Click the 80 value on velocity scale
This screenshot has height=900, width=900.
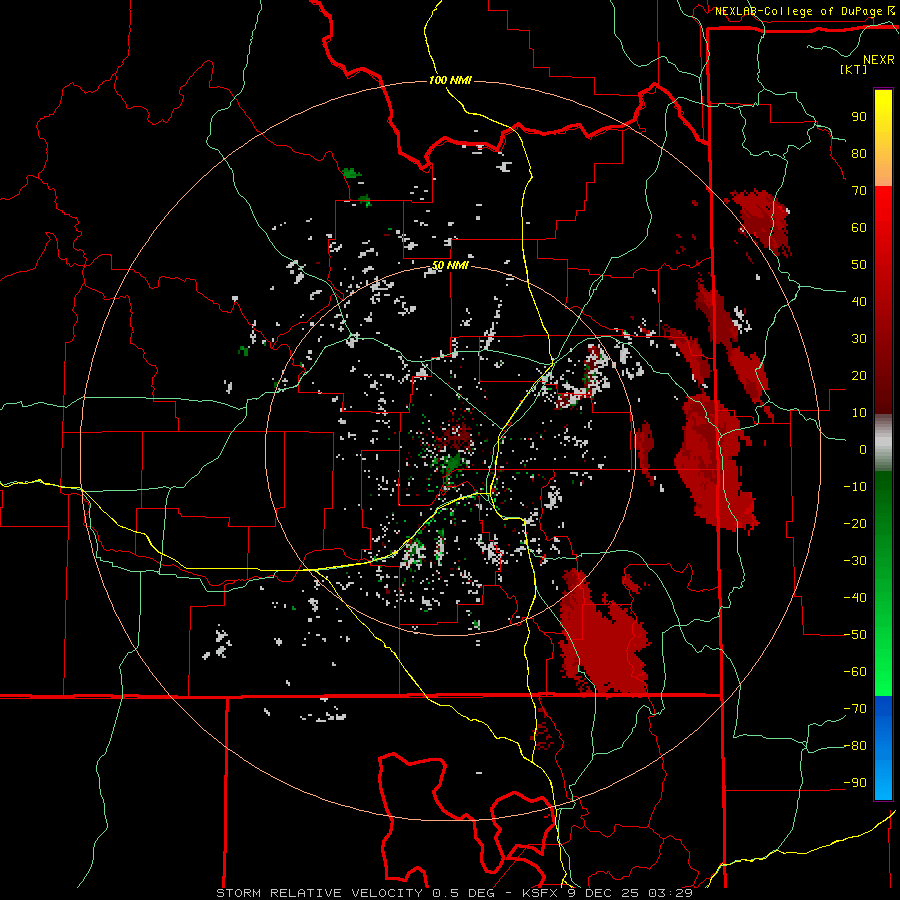click(859, 154)
